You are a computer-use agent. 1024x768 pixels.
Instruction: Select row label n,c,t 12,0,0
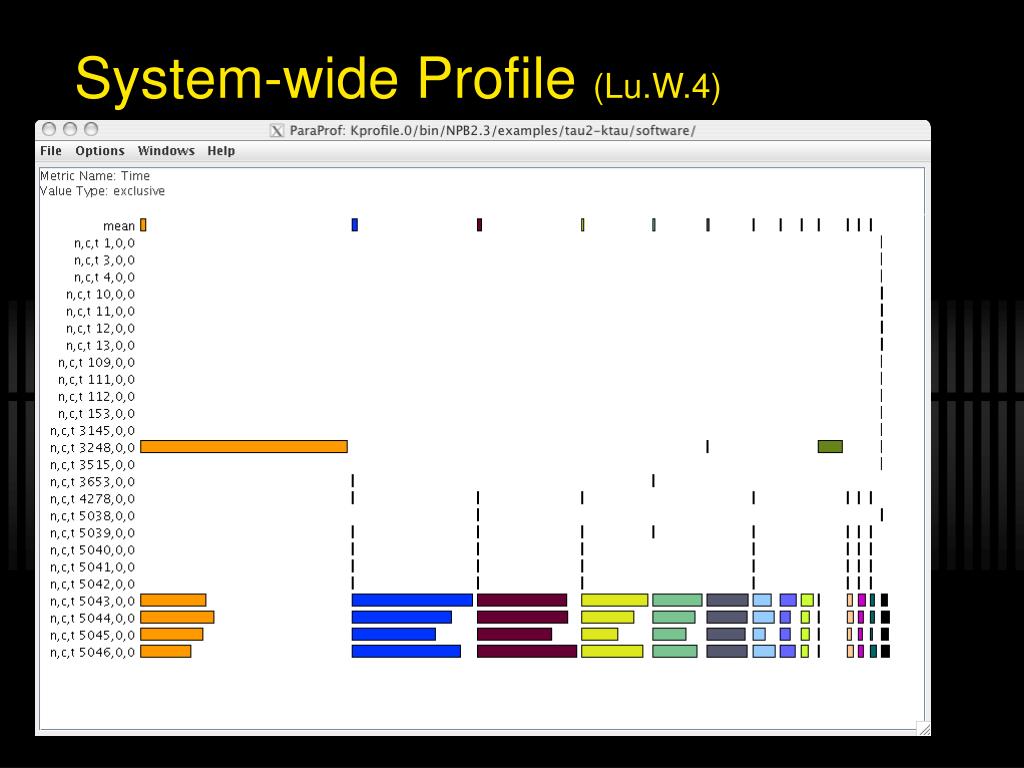pos(101,328)
